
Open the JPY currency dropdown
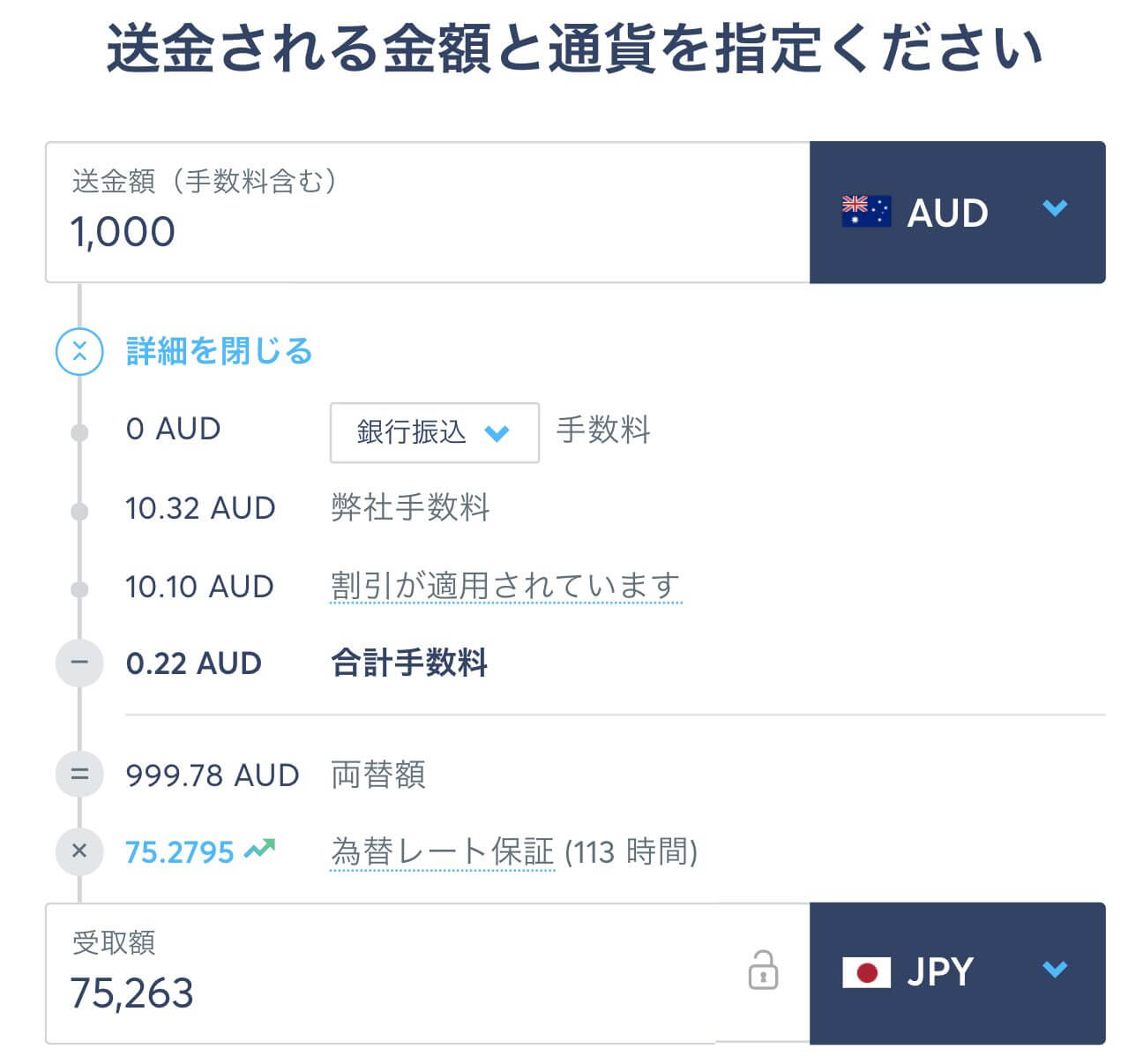click(x=957, y=973)
